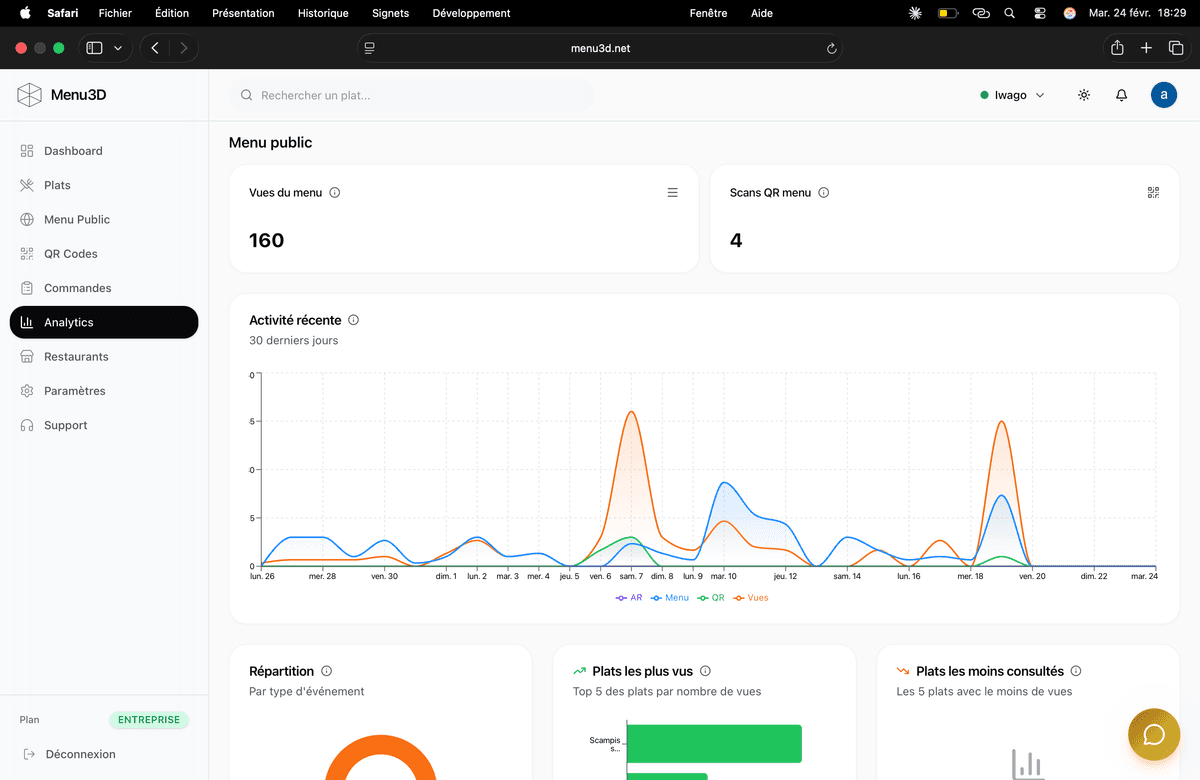This screenshot has width=1200, height=780.
Task: Toggle the light/dark theme sun icon
Action: click(x=1084, y=95)
